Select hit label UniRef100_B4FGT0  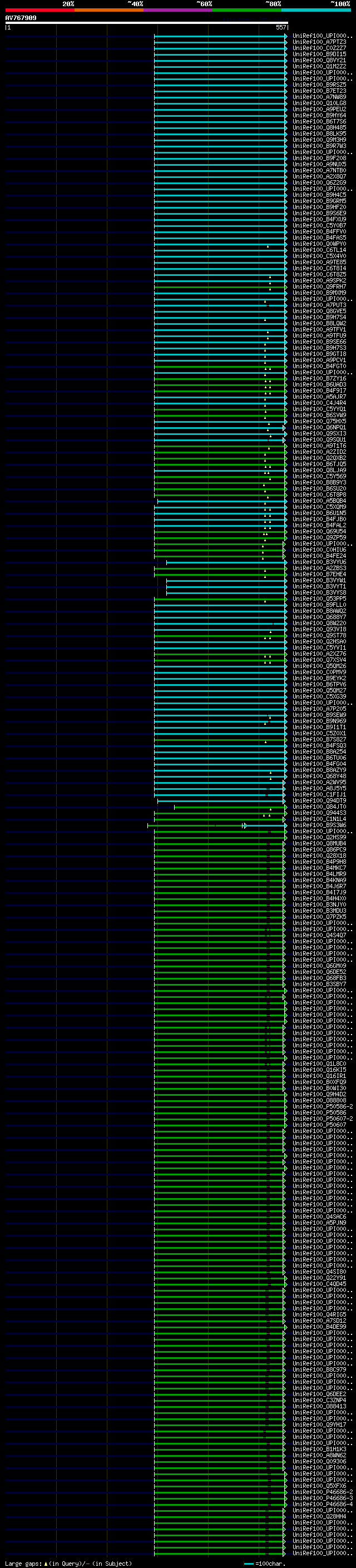(319, 366)
